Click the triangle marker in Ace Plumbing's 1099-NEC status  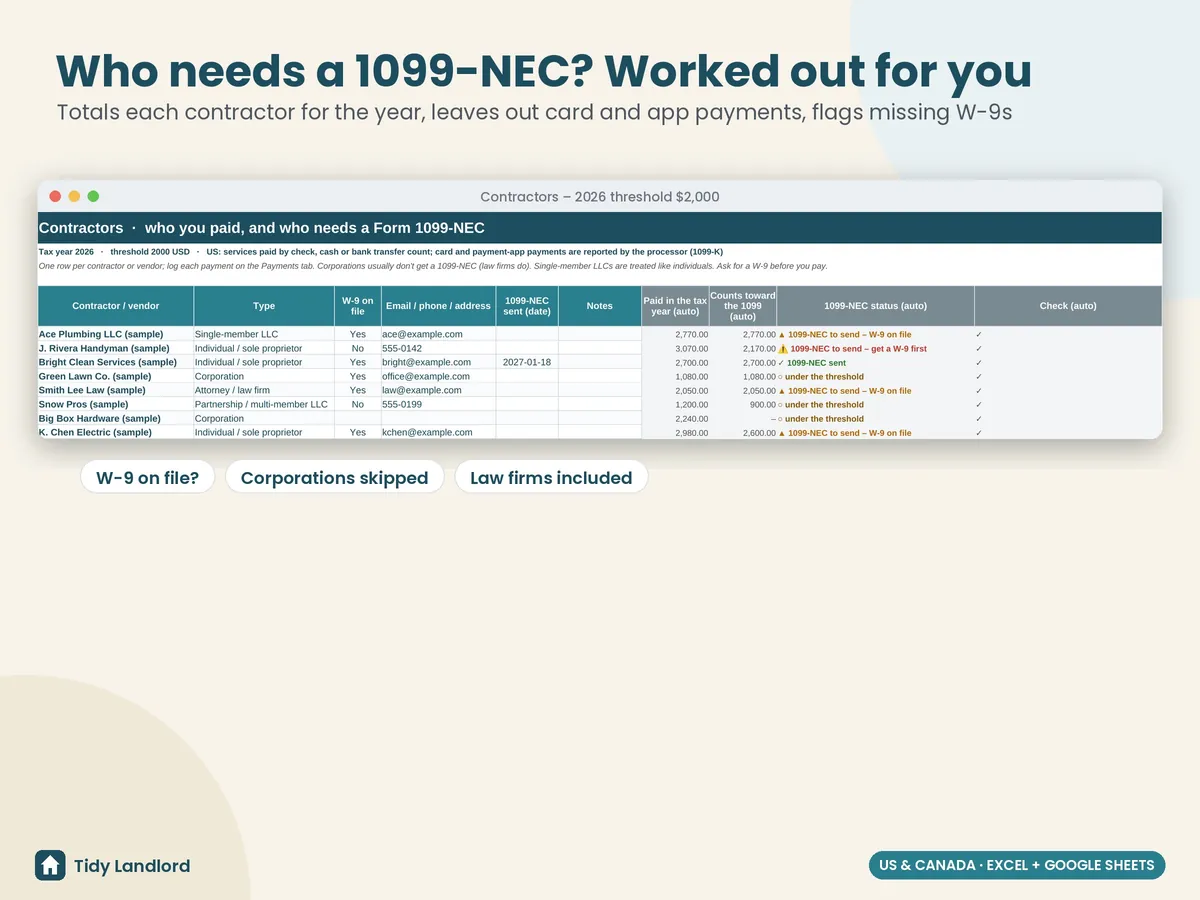point(781,335)
